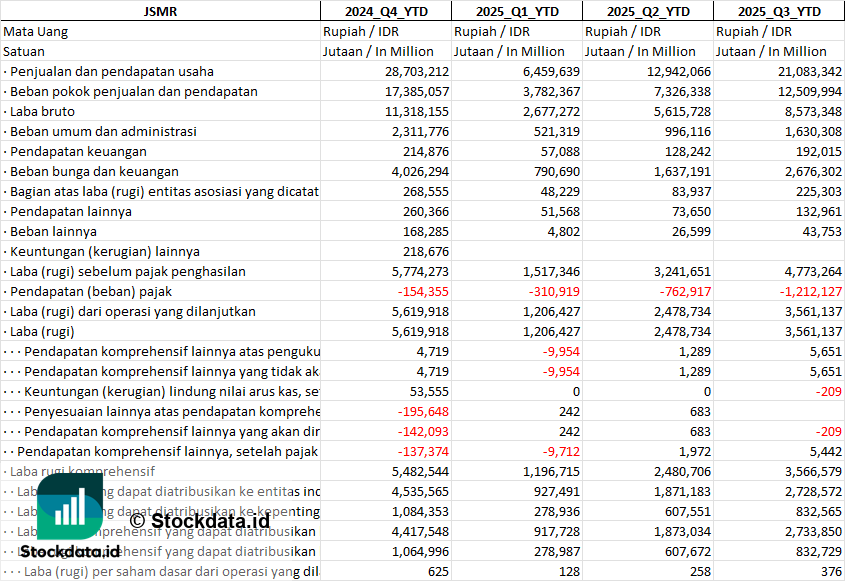Click cell value 832,729
Screen dimensions: 845x581
click(x=819, y=551)
